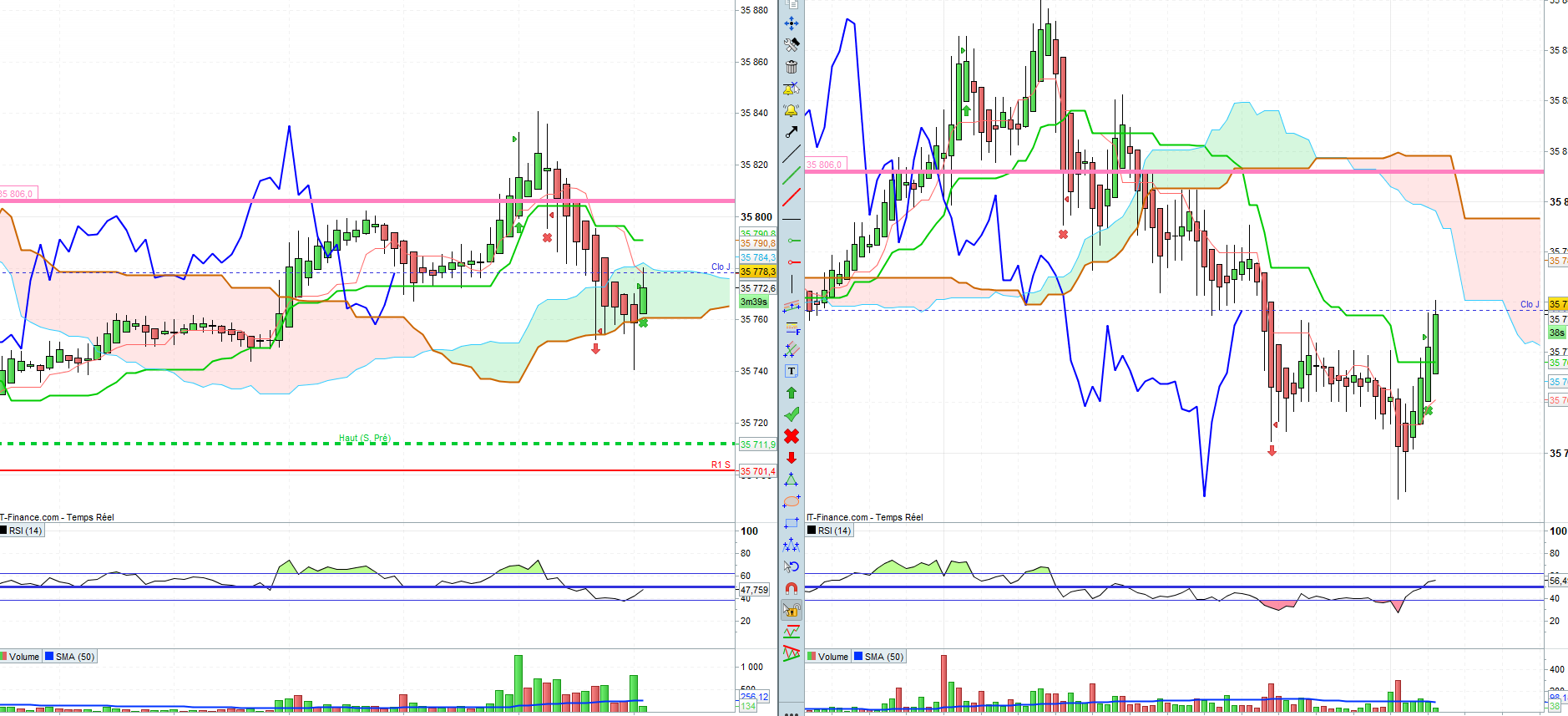Choose the red X marker tool

[792, 436]
